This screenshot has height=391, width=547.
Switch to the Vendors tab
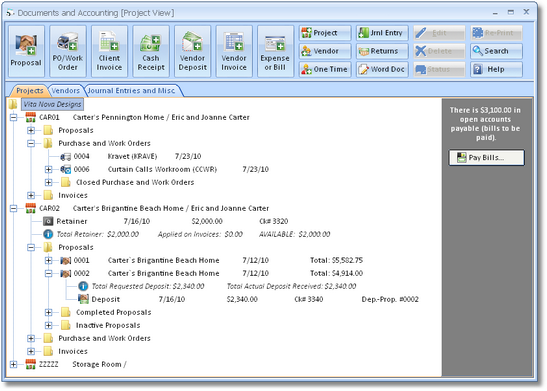click(x=66, y=91)
